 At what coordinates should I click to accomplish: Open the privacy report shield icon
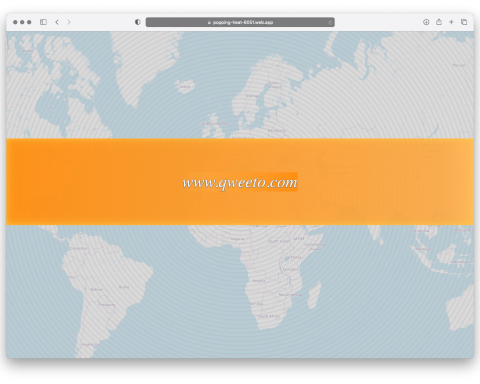coord(138,22)
